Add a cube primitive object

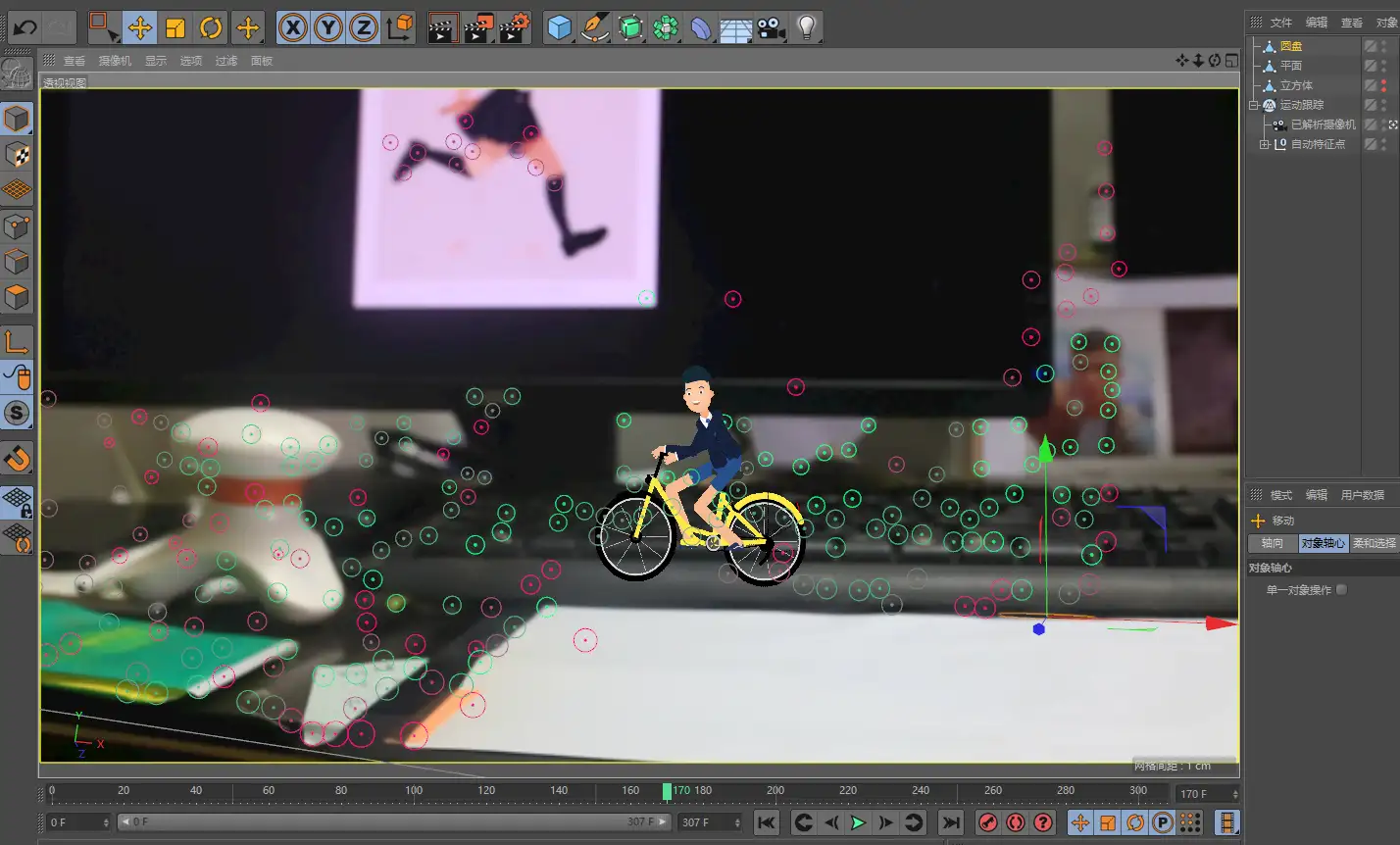click(x=560, y=27)
